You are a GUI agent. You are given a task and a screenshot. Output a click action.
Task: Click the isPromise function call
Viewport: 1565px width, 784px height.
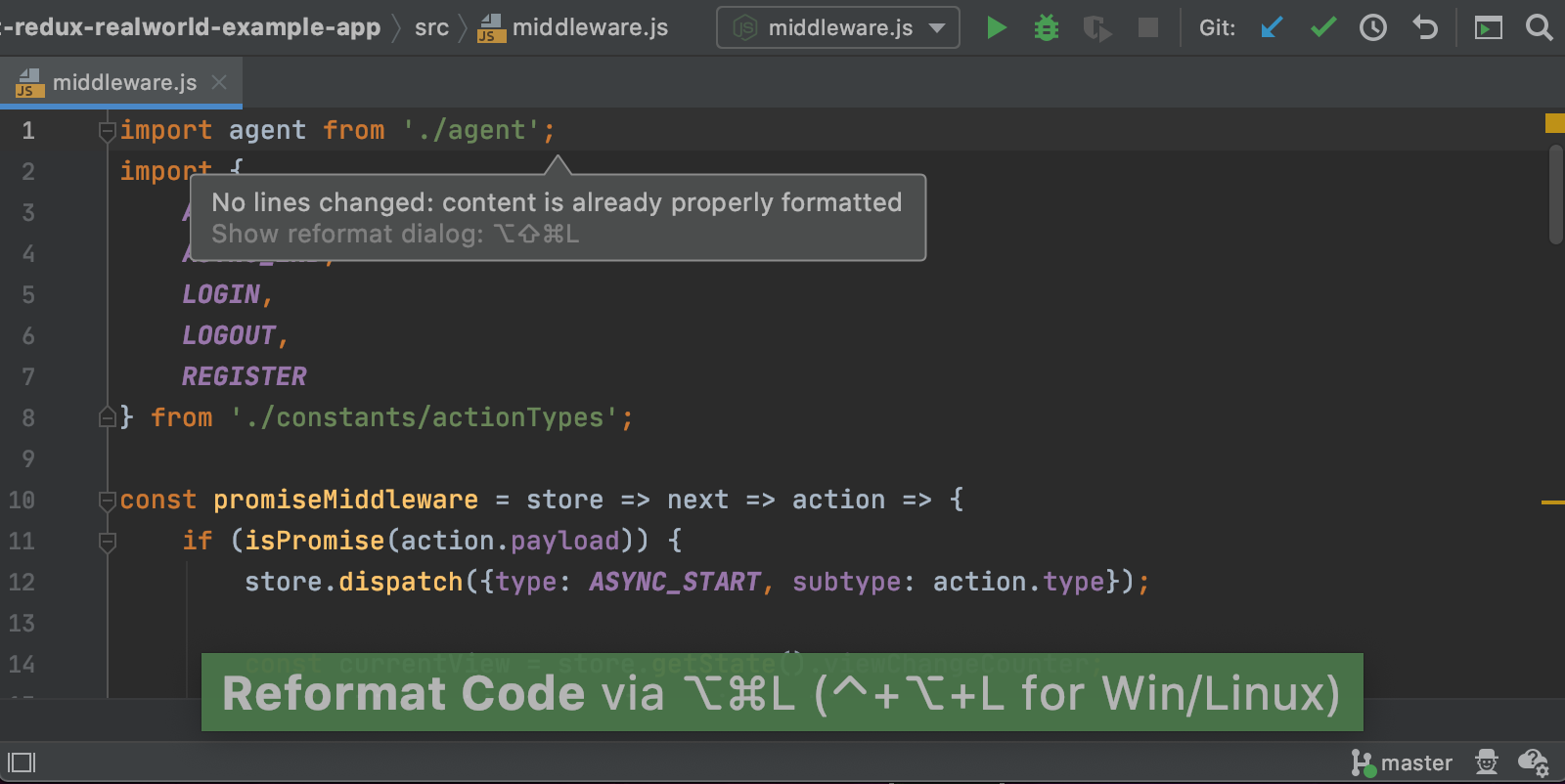coord(315,542)
